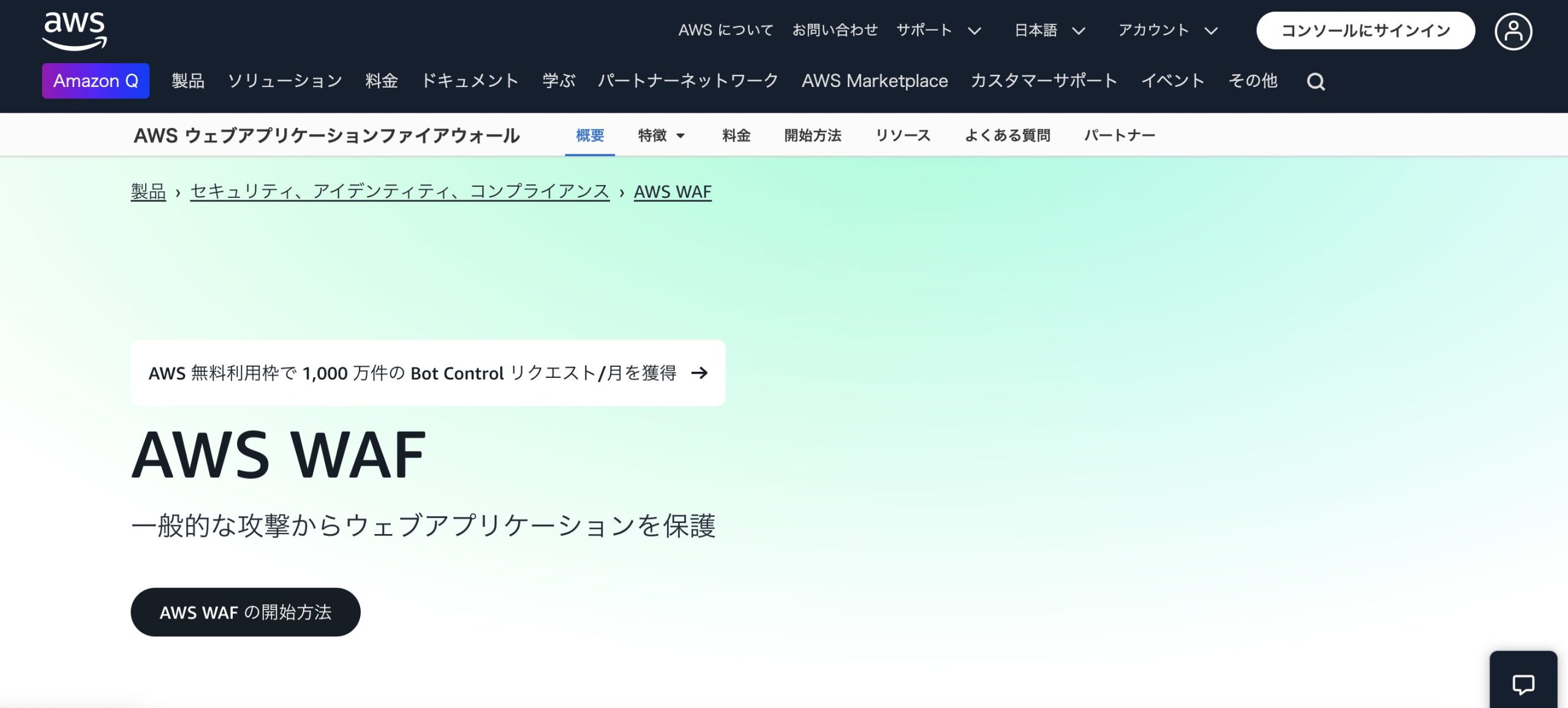This screenshot has height=708, width=1568.
Task: Click the AWS ウェブアプリケーションファイアウォール title
Action: (326, 135)
